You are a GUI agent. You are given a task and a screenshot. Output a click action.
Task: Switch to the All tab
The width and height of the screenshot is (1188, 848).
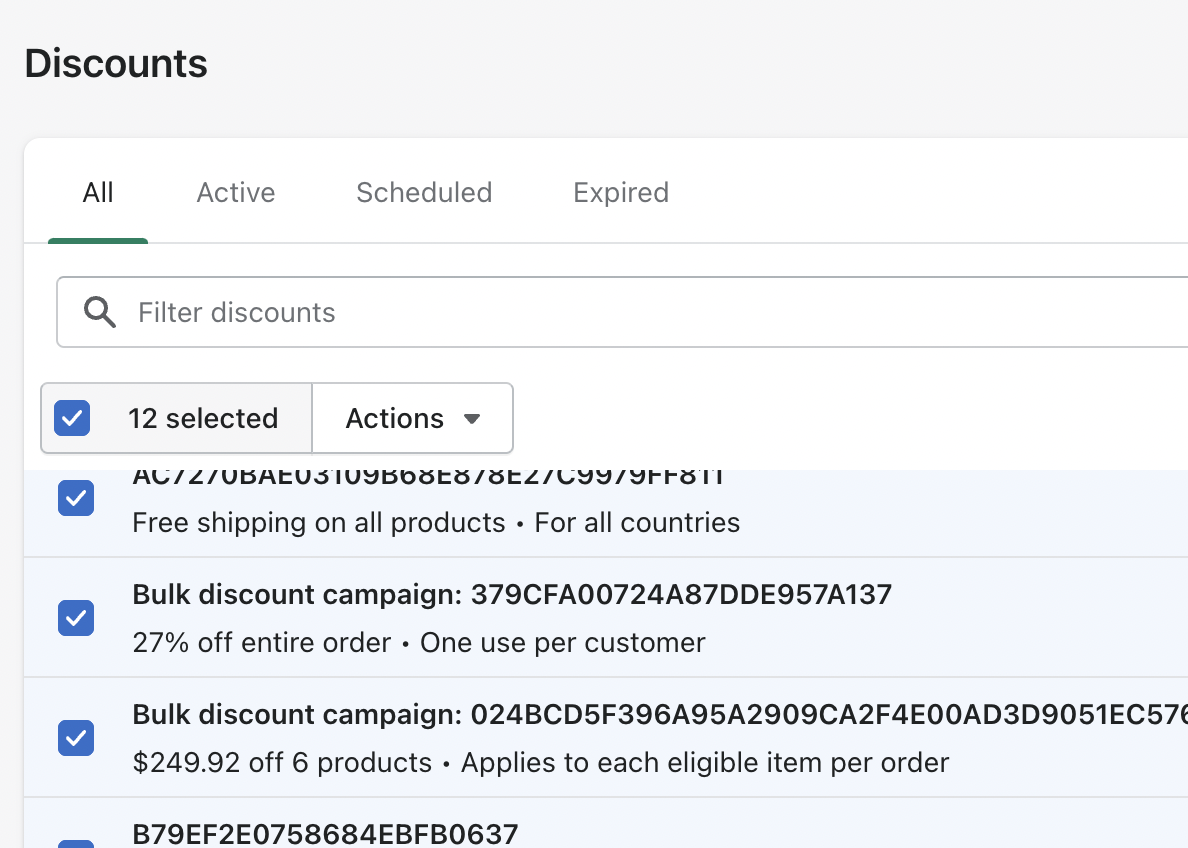click(x=98, y=192)
